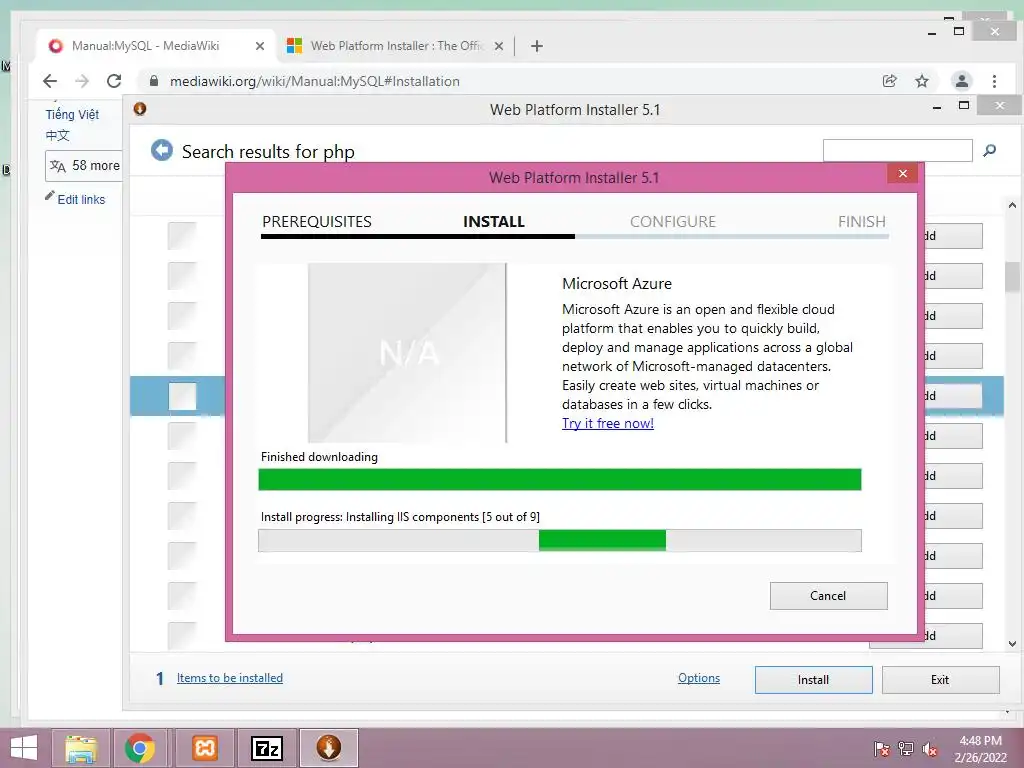
Task: Click the back arrow next to Search results
Action: (161, 150)
